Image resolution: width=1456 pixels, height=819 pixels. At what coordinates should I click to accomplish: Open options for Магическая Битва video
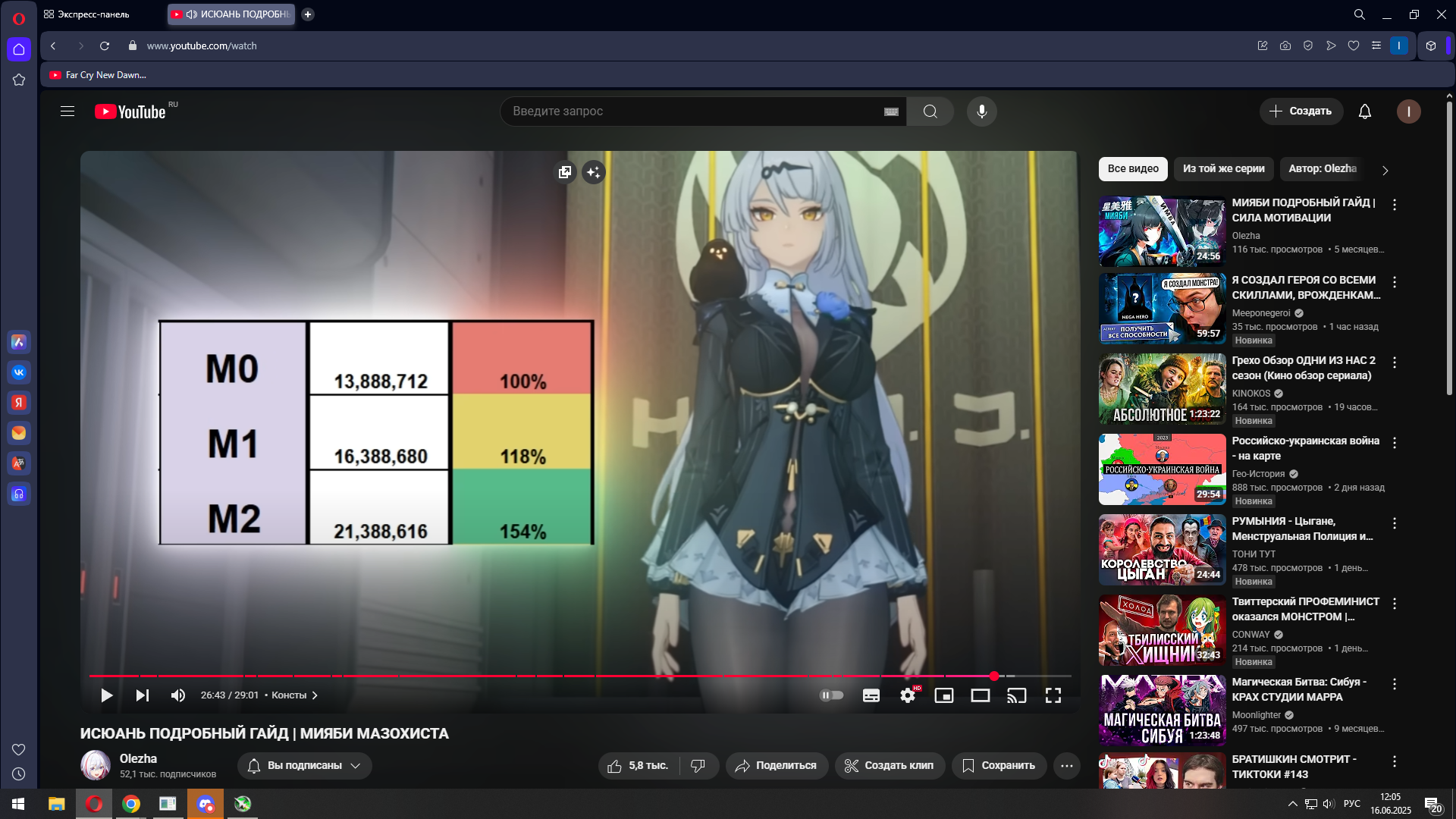[x=1395, y=684]
